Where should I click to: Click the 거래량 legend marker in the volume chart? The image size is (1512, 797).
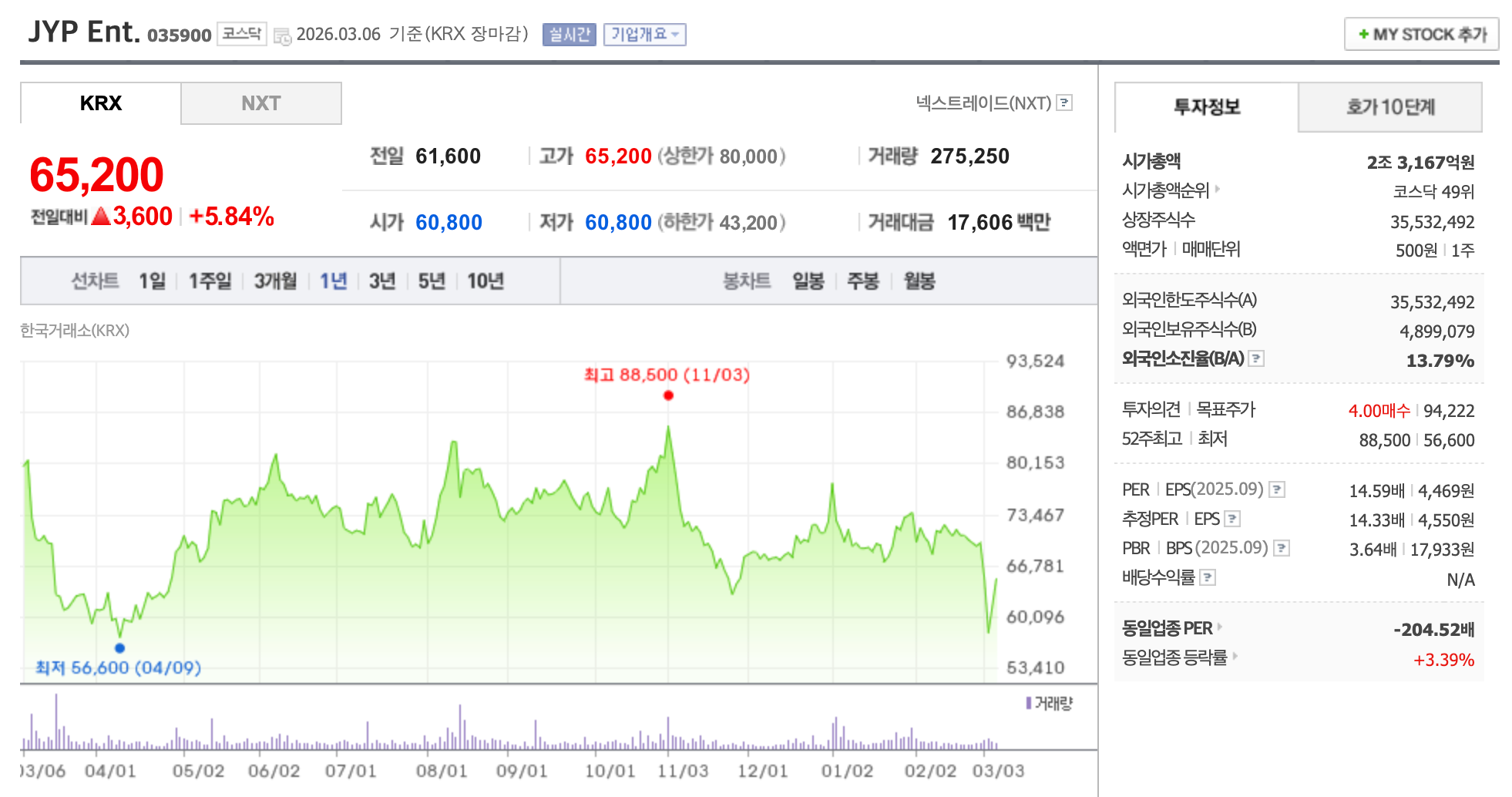[1028, 703]
